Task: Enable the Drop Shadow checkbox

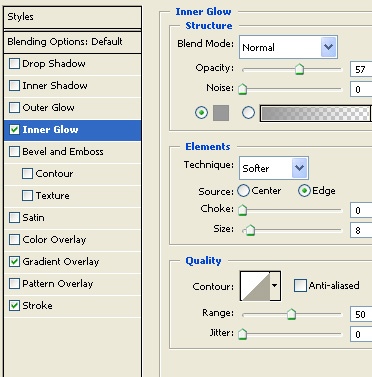Action: (x=14, y=63)
